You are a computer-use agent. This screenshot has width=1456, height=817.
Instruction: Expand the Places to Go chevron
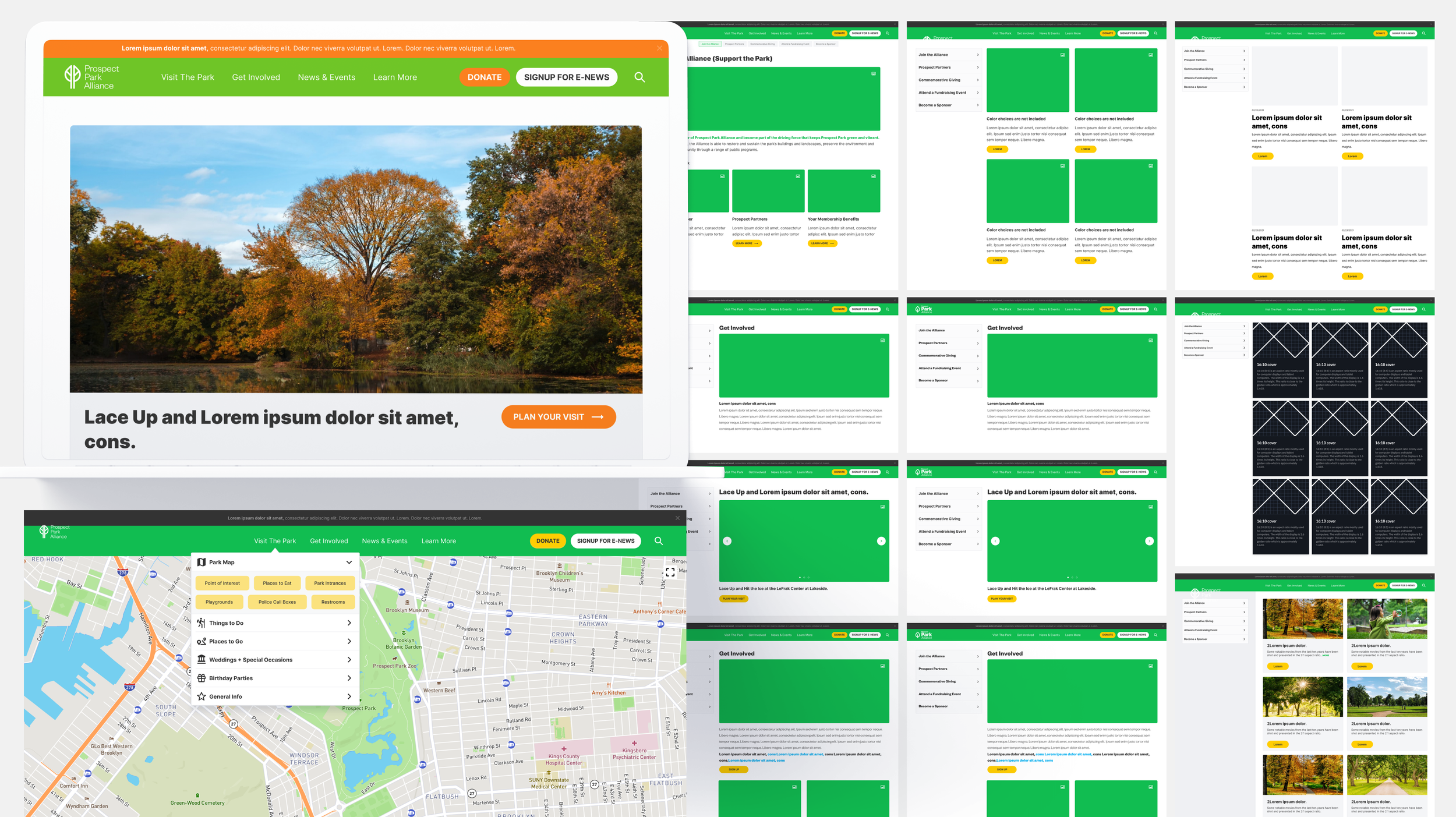349,641
